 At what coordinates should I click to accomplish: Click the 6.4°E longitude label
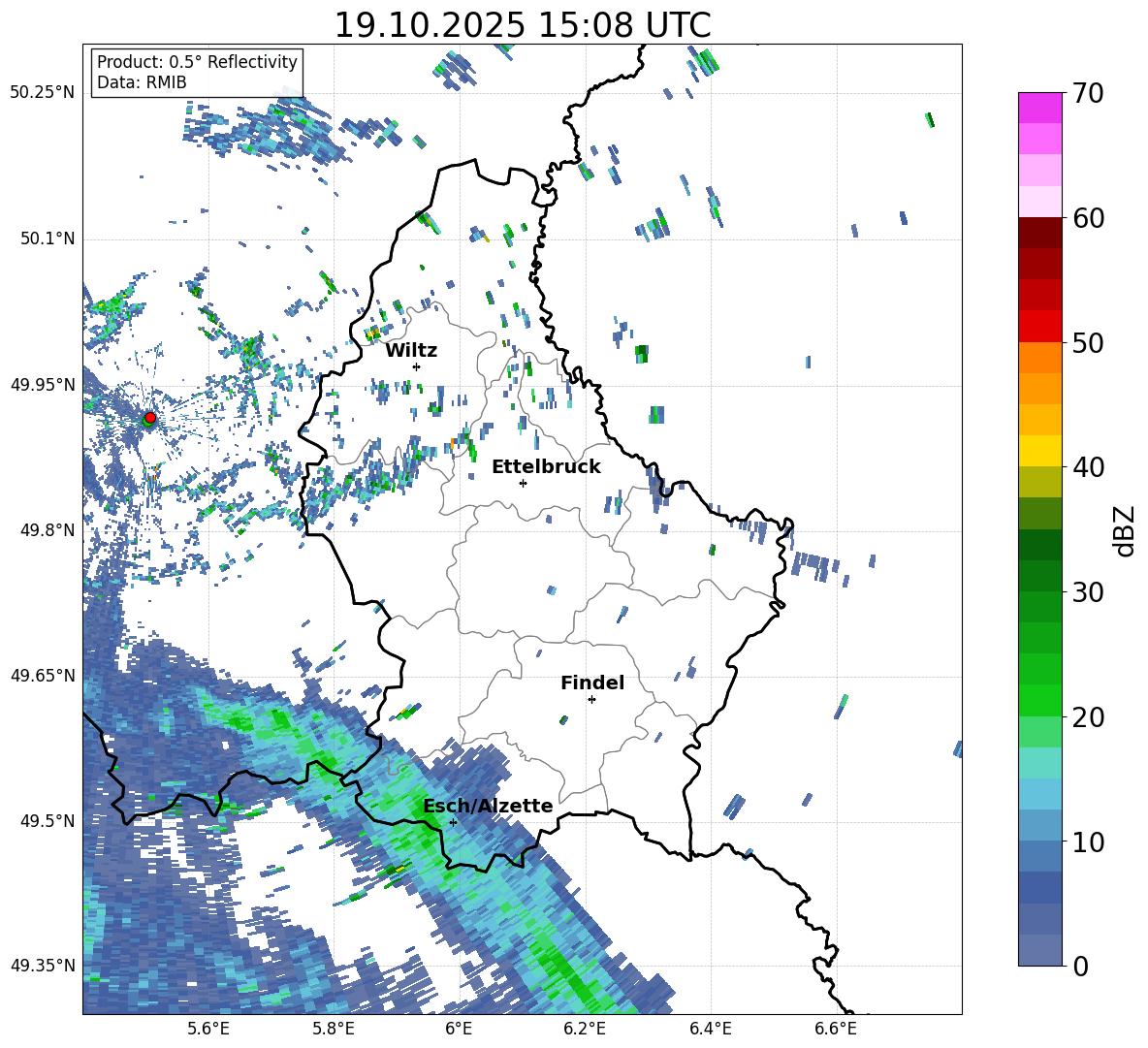point(710,1029)
